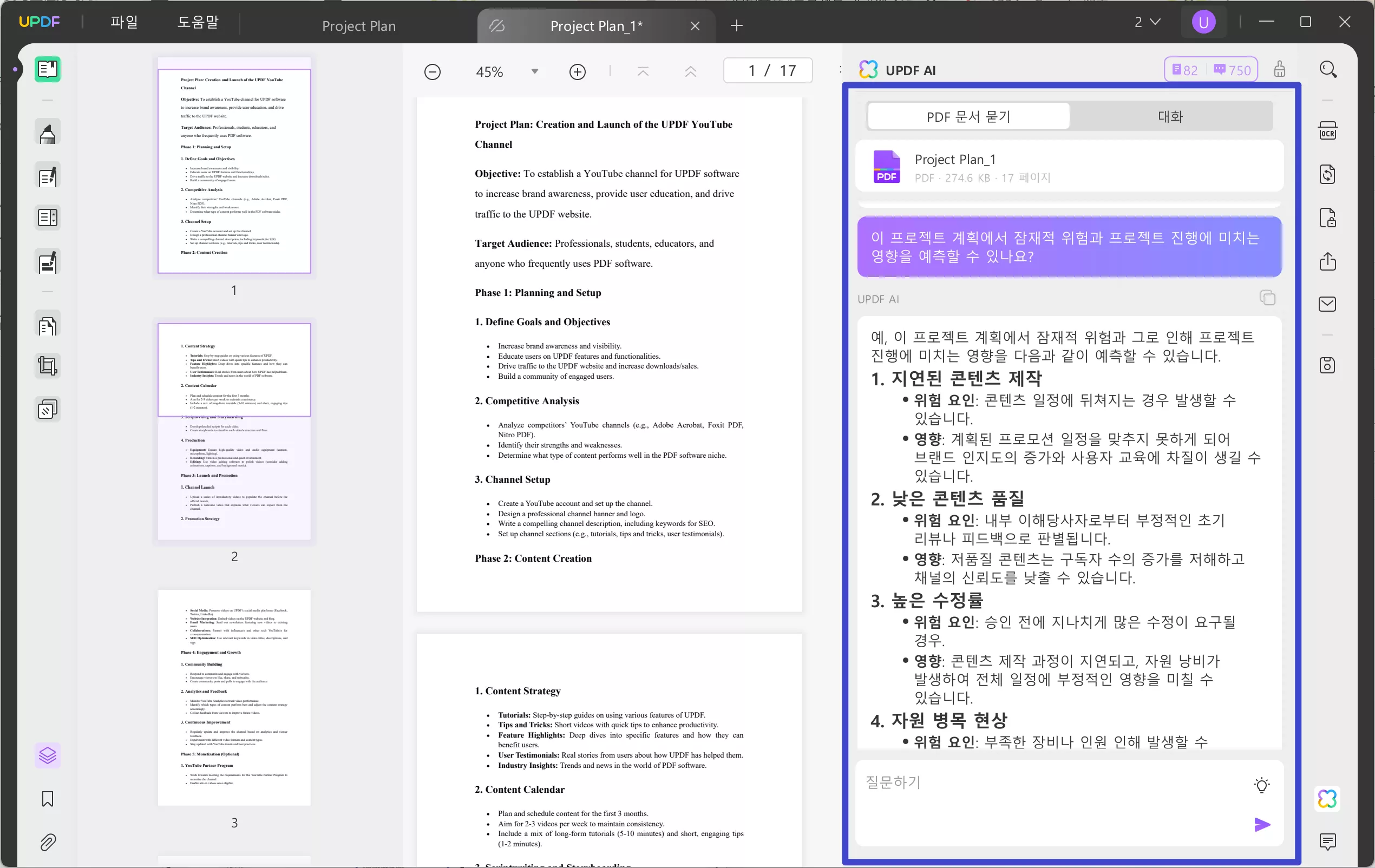Open the 도움말 menu

coord(198,22)
